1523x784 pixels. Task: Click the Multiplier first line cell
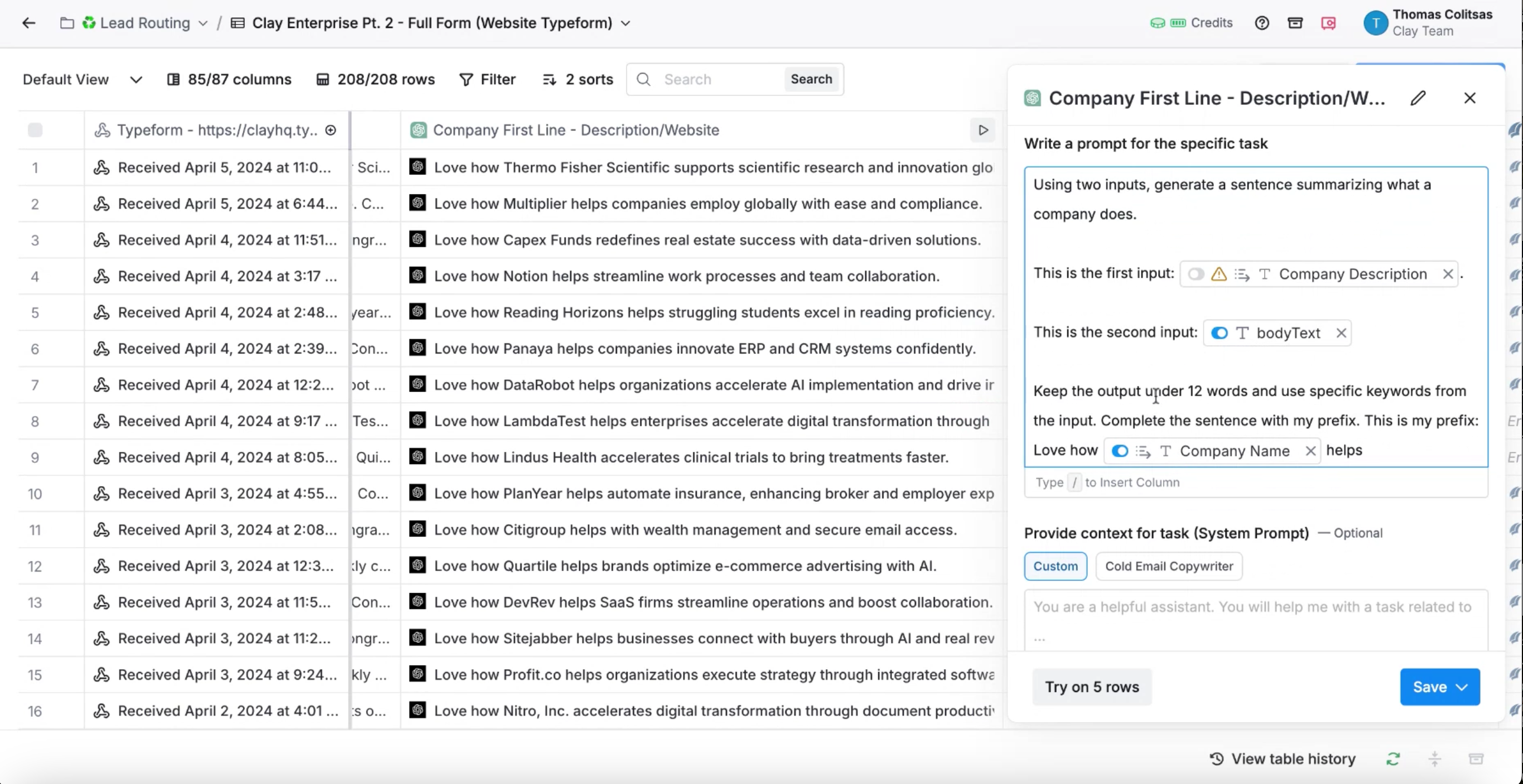pyautogui.click(x=701, y=204)
